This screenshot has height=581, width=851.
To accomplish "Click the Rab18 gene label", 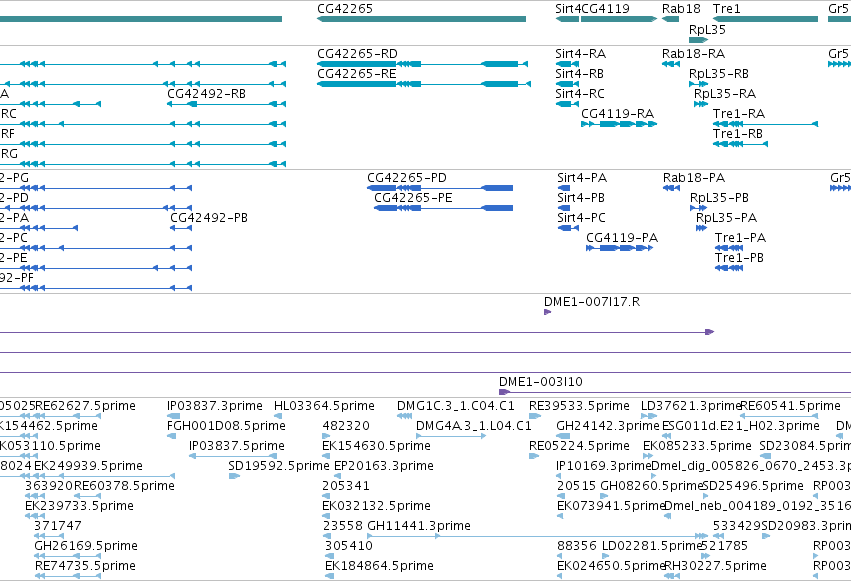I will [681, 9].
